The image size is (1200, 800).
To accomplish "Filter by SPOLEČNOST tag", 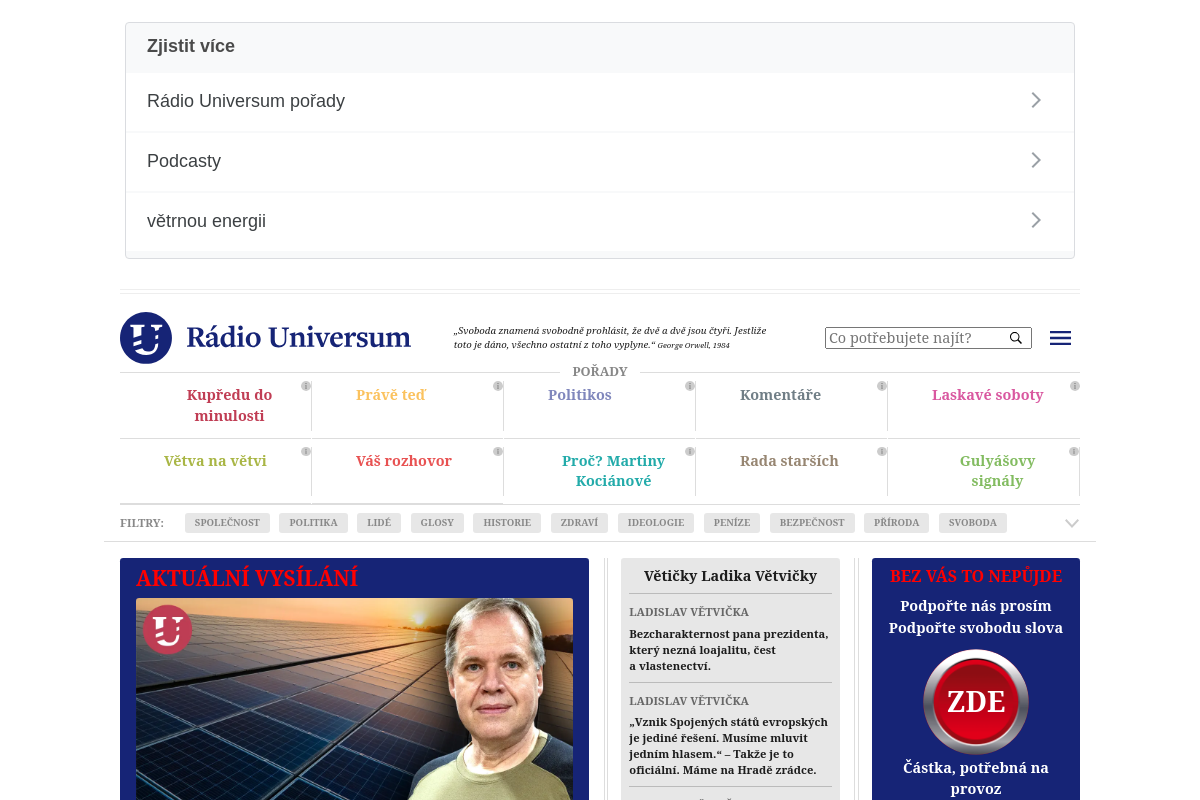I will (227, 523).
